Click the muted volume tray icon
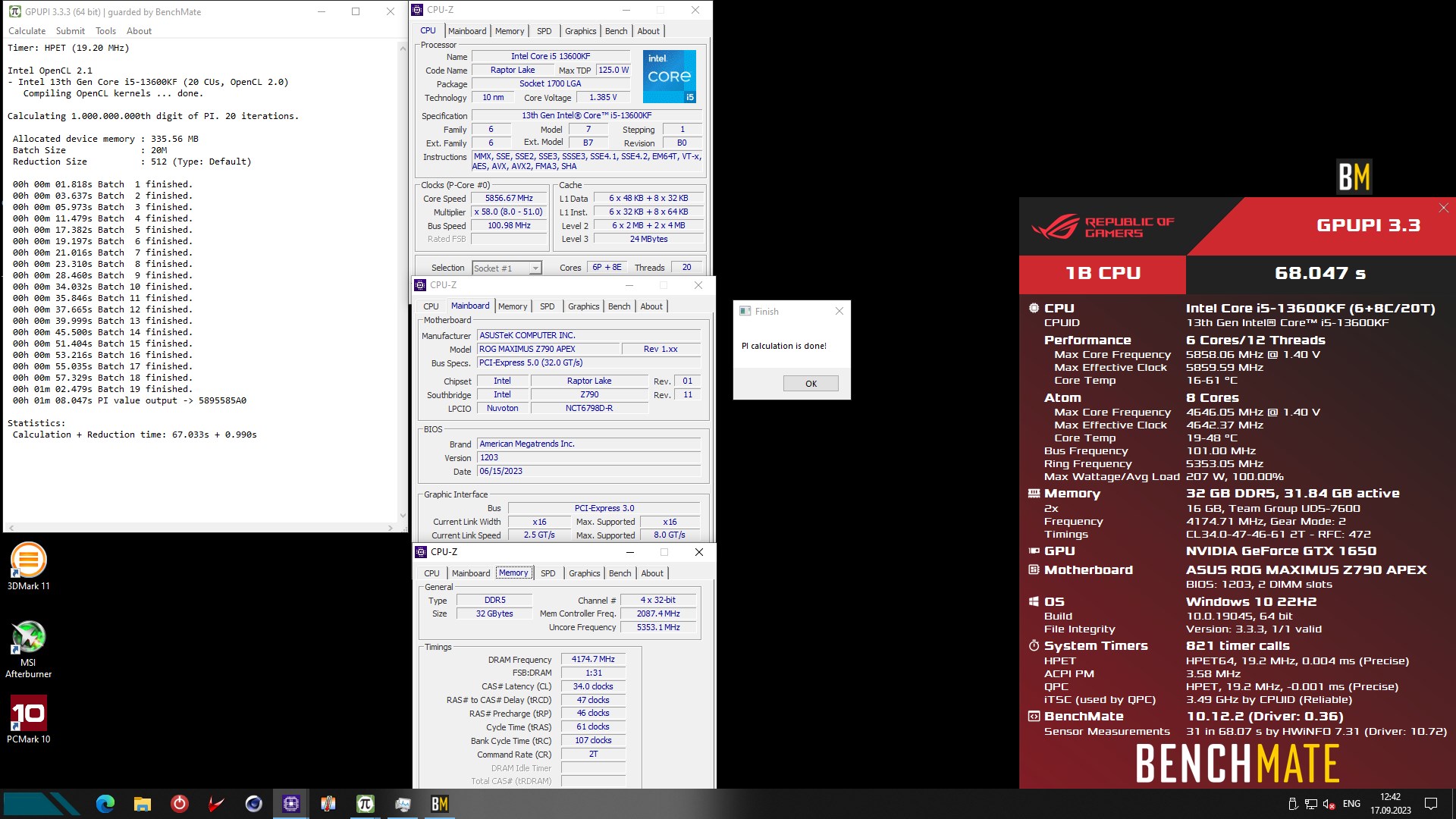The width and height of the screenshot is (1456, 819). click(x=1329, y=804)
